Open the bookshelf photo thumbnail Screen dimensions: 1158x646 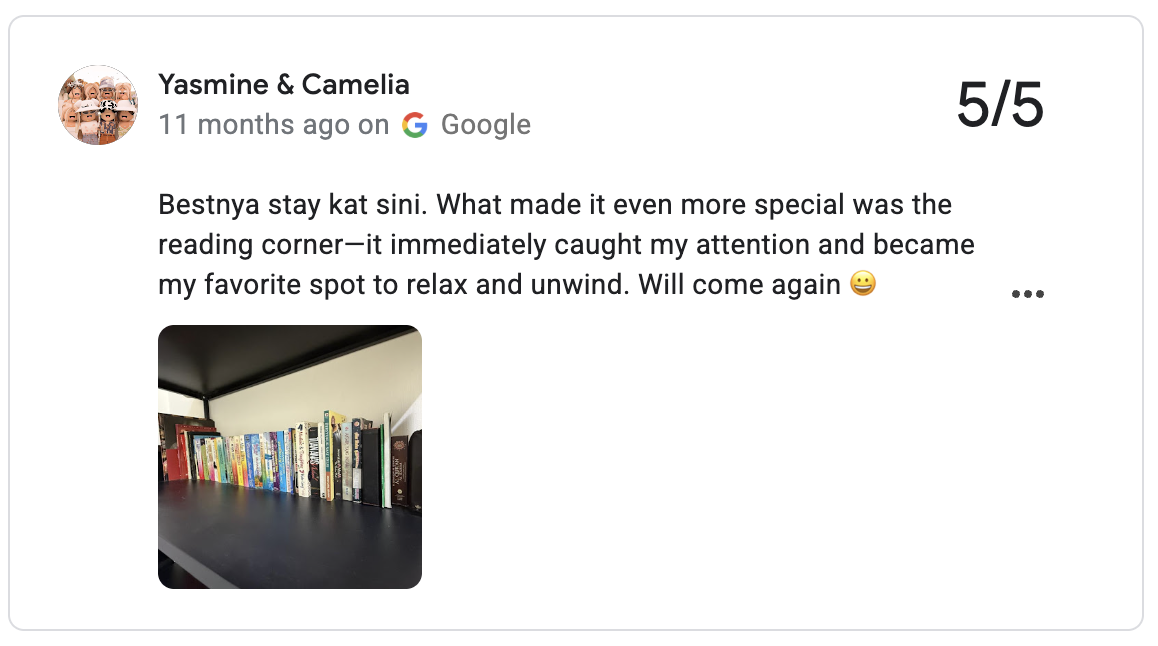(x=290, y=456)
